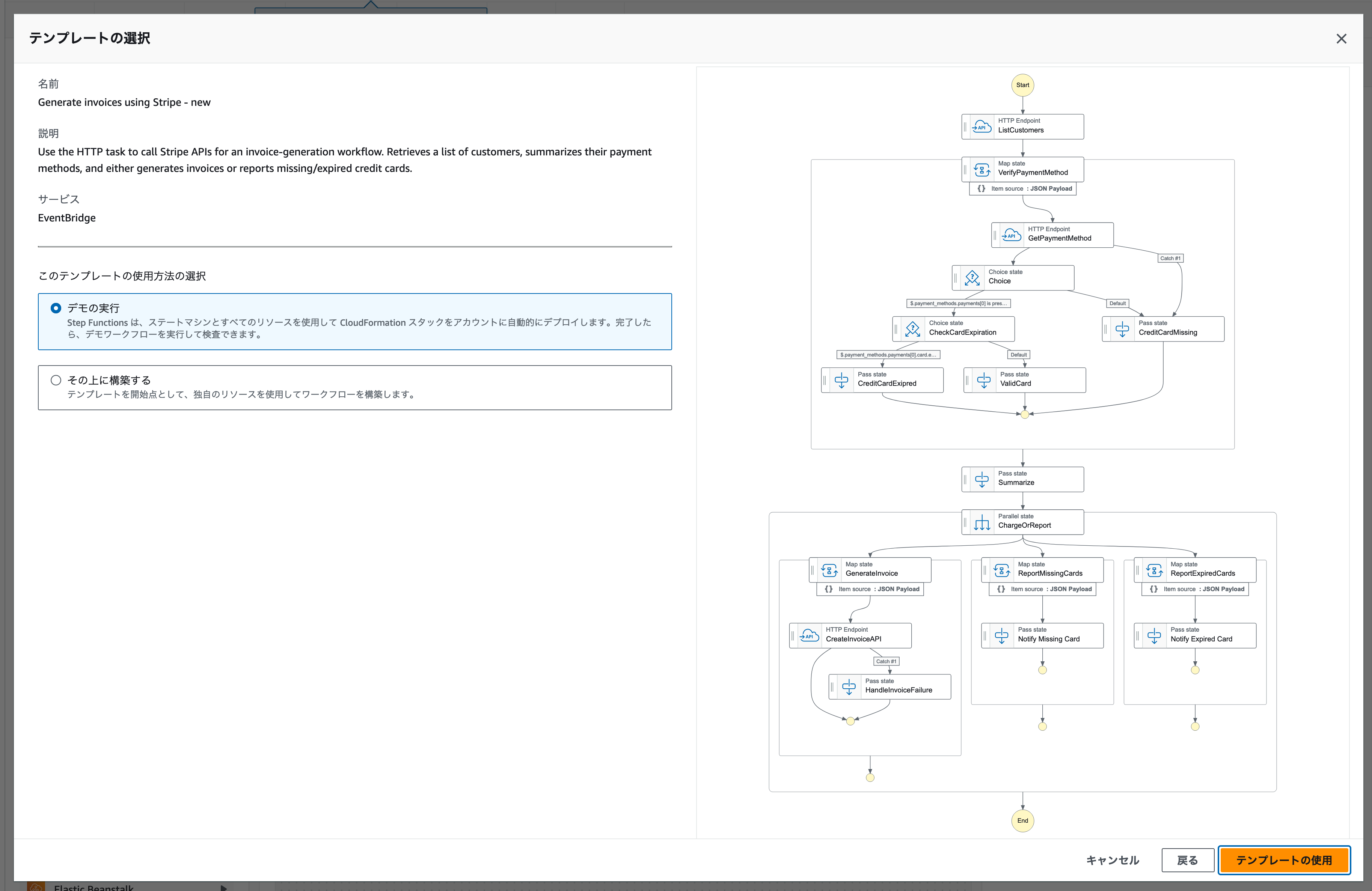Image resolution: width=1372 pixels, height=891 pixels.
Task: Select the デモの実行 radio option
Action: pyautogui.click(x=56, y=309)
